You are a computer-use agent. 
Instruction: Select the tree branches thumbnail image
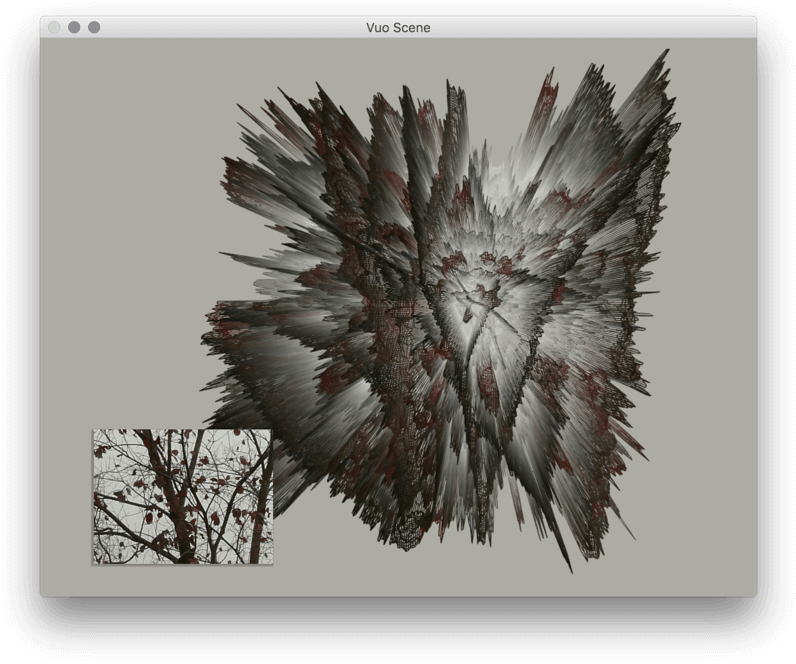coord(182,497)
